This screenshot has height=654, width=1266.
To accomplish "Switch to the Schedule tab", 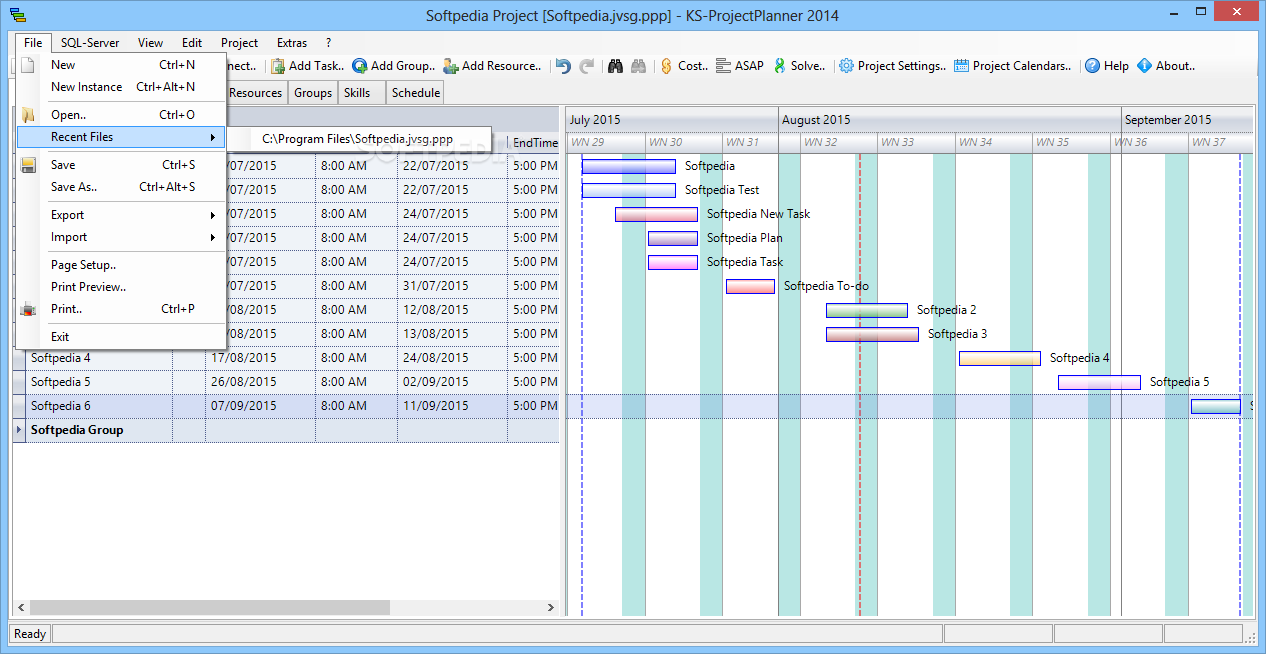I will coord(415,93).
